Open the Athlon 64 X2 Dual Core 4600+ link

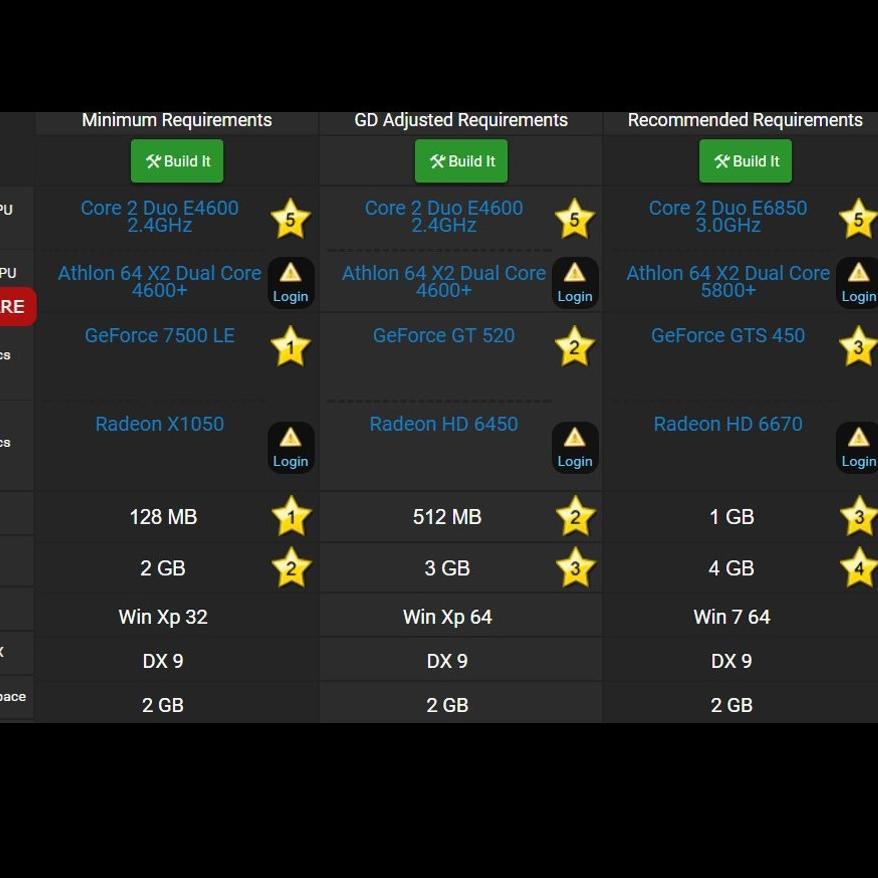[160, 281]
